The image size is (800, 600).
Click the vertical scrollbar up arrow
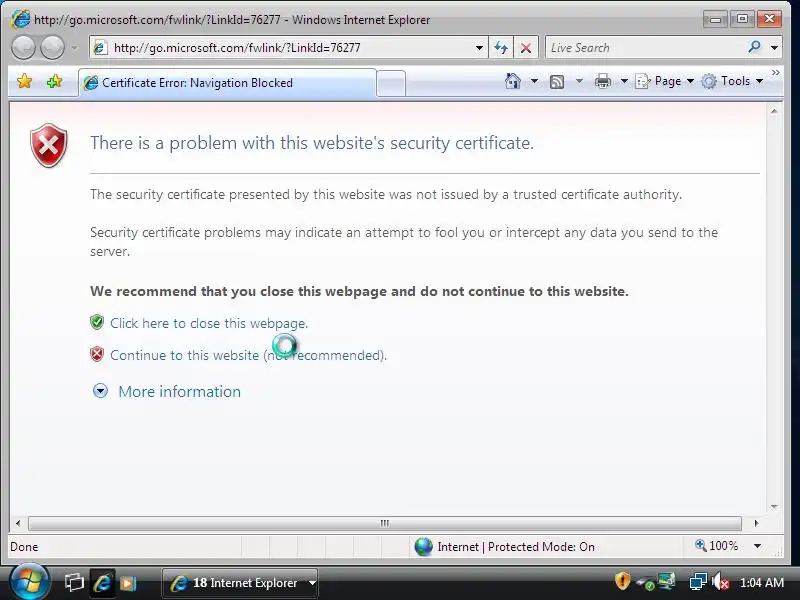click(x=774, y=111)
